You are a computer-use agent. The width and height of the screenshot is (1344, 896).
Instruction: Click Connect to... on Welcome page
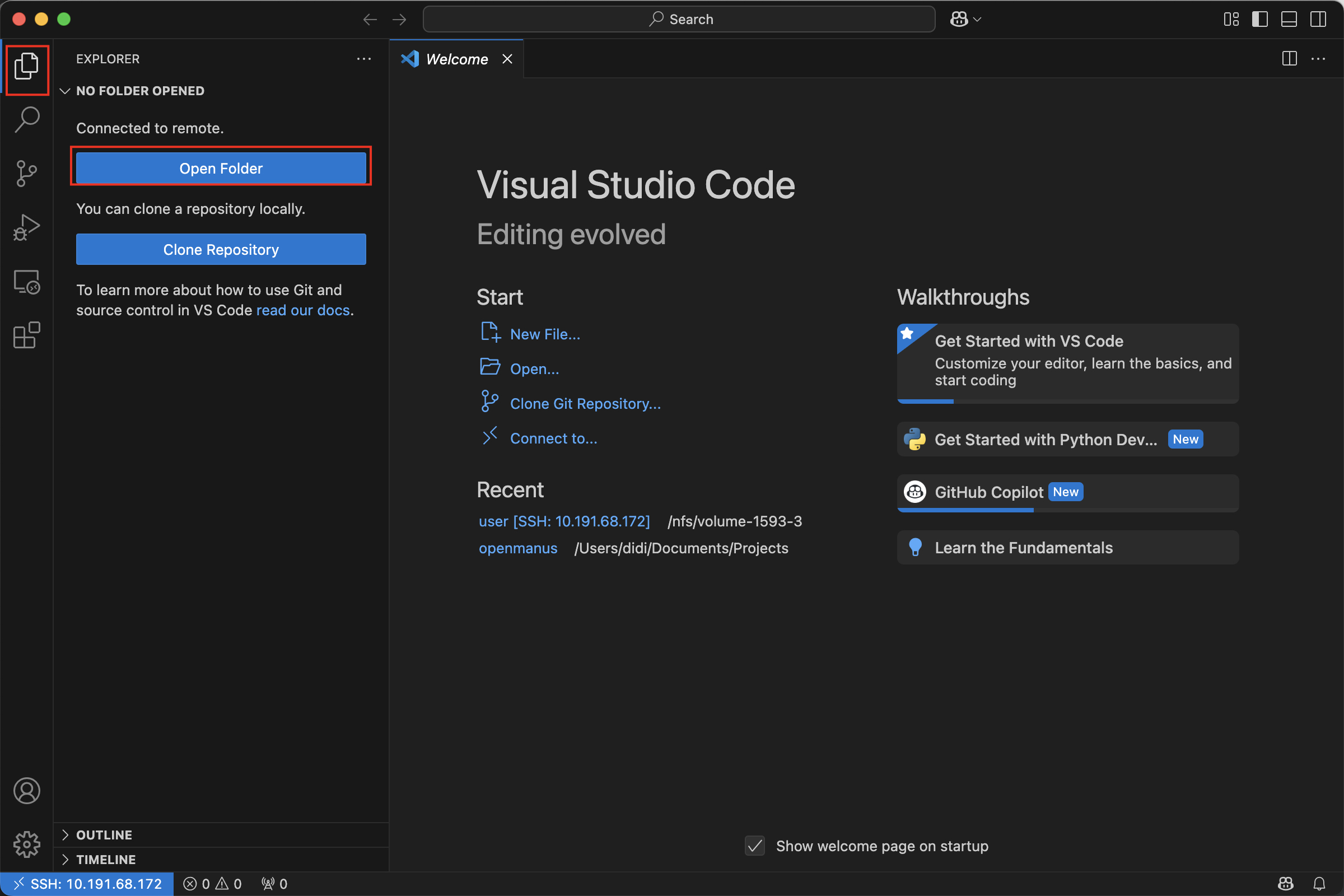tap(554, 438)
